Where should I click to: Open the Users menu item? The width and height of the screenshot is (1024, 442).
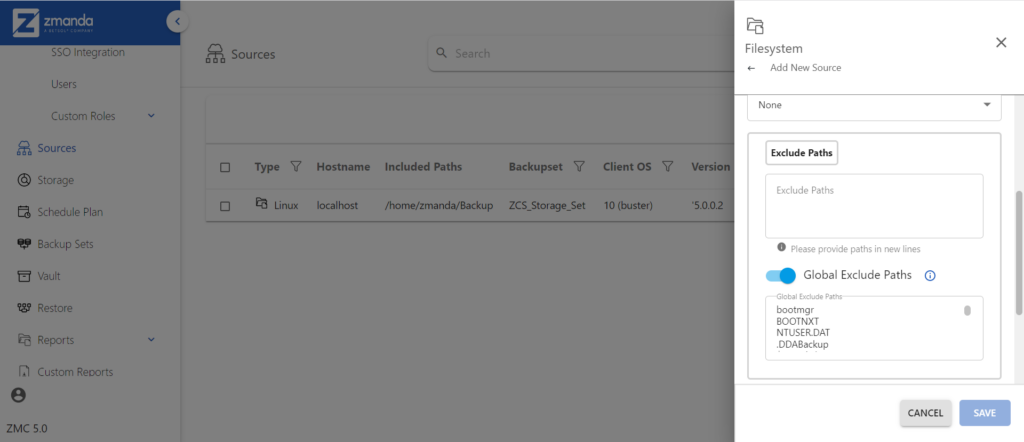pyautogui.click(x=63, y=84)
